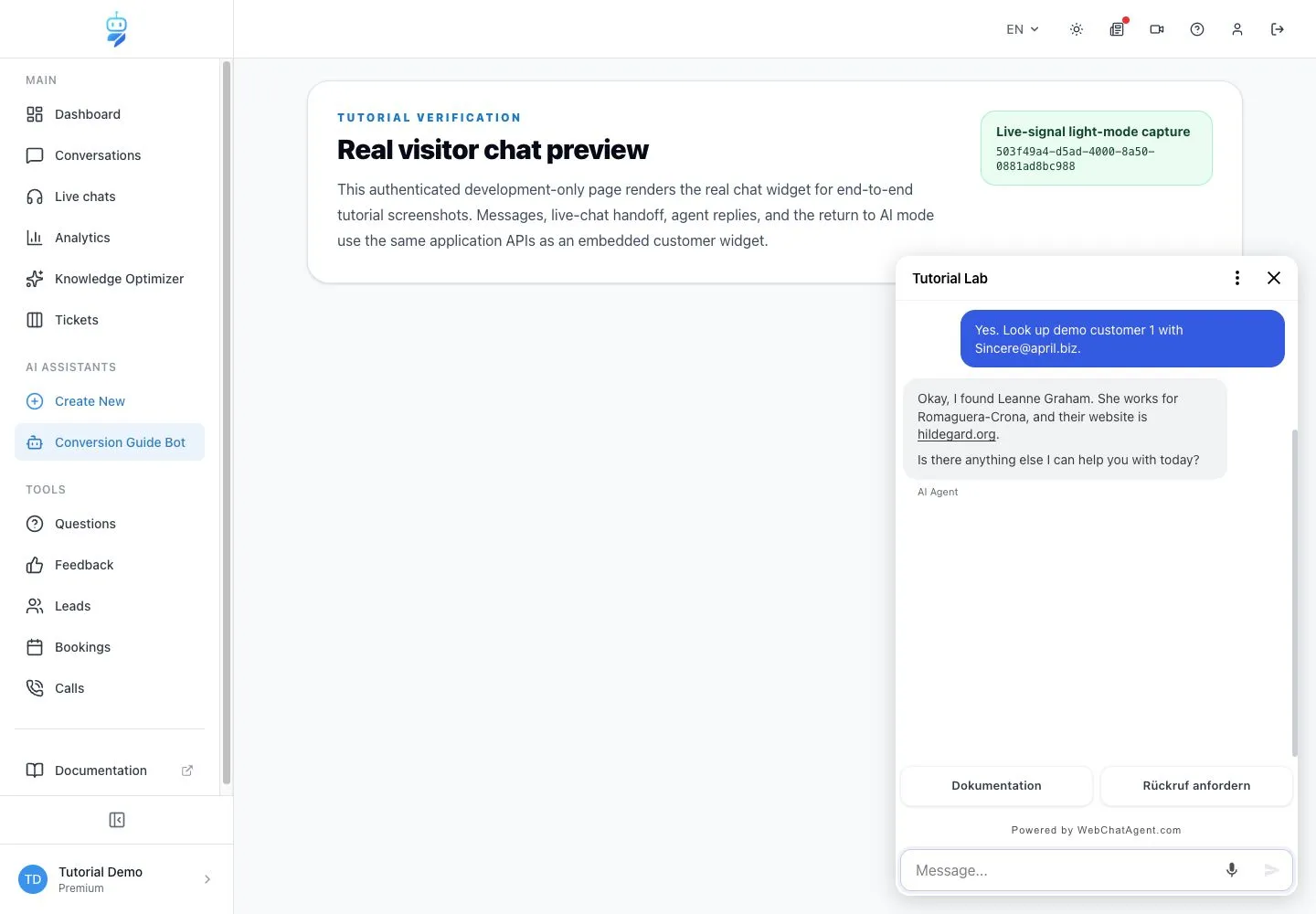Screen dimensions: 1316x914
Task: Open the Documentation link in the sidebar
Action: point(110,771)
